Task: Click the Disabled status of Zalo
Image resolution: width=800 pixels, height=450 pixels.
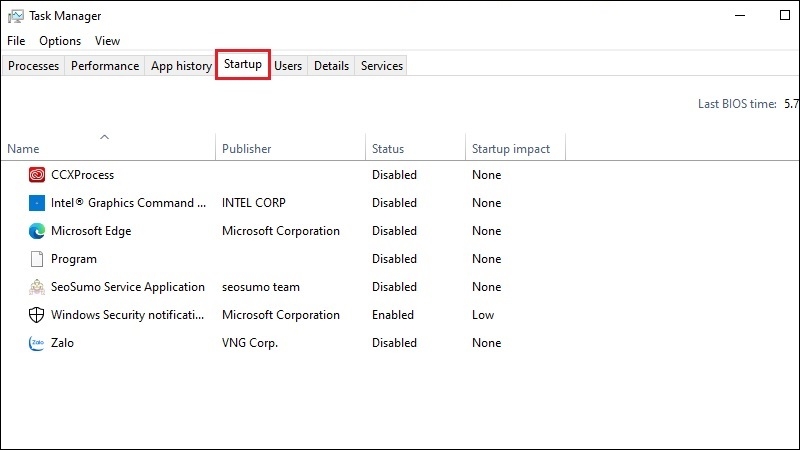Action: [x=394, y=343]
